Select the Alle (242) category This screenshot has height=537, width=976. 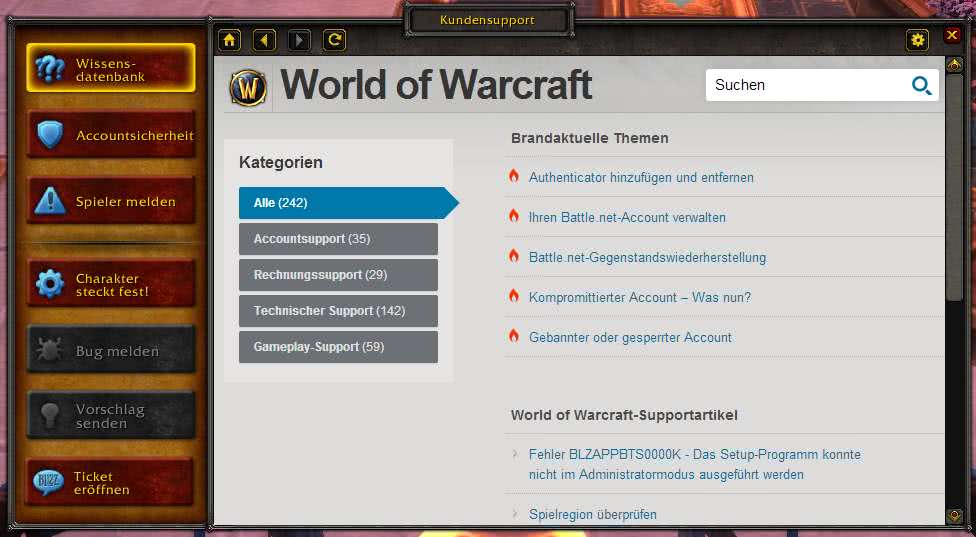coord(349,203)
